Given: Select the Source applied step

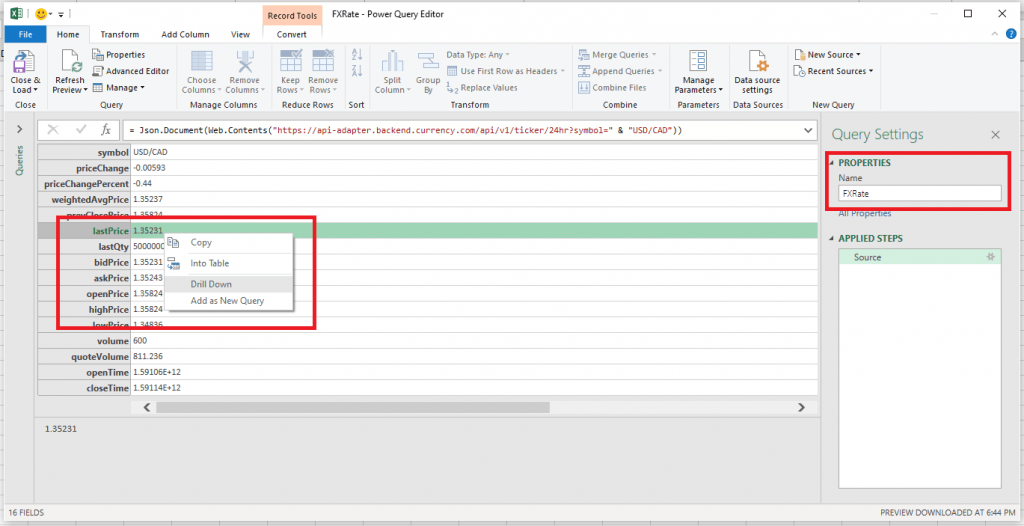Looking at the screenshot, I should click(920, 257).
